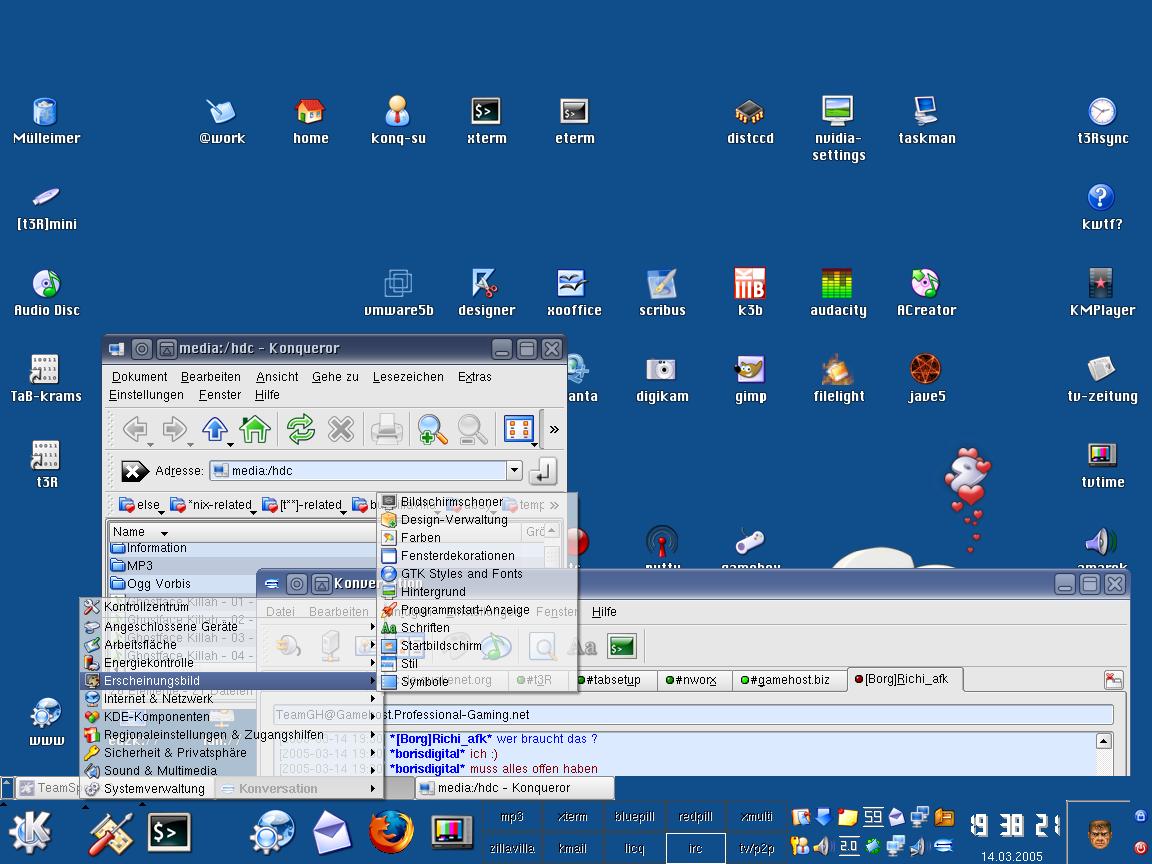Switch to the bluepill virtual desktop

pyautogui.click(x=634, y=816)
